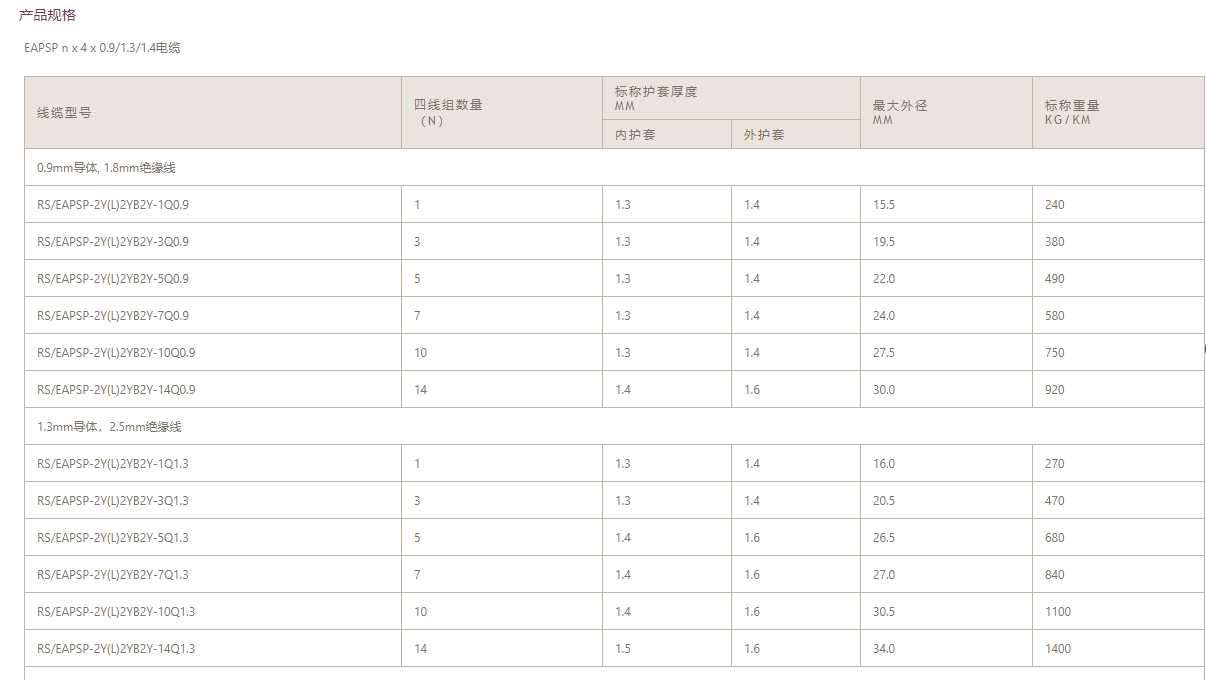Select the 34.0 maximum diameter cell

[x=884, y=649]
